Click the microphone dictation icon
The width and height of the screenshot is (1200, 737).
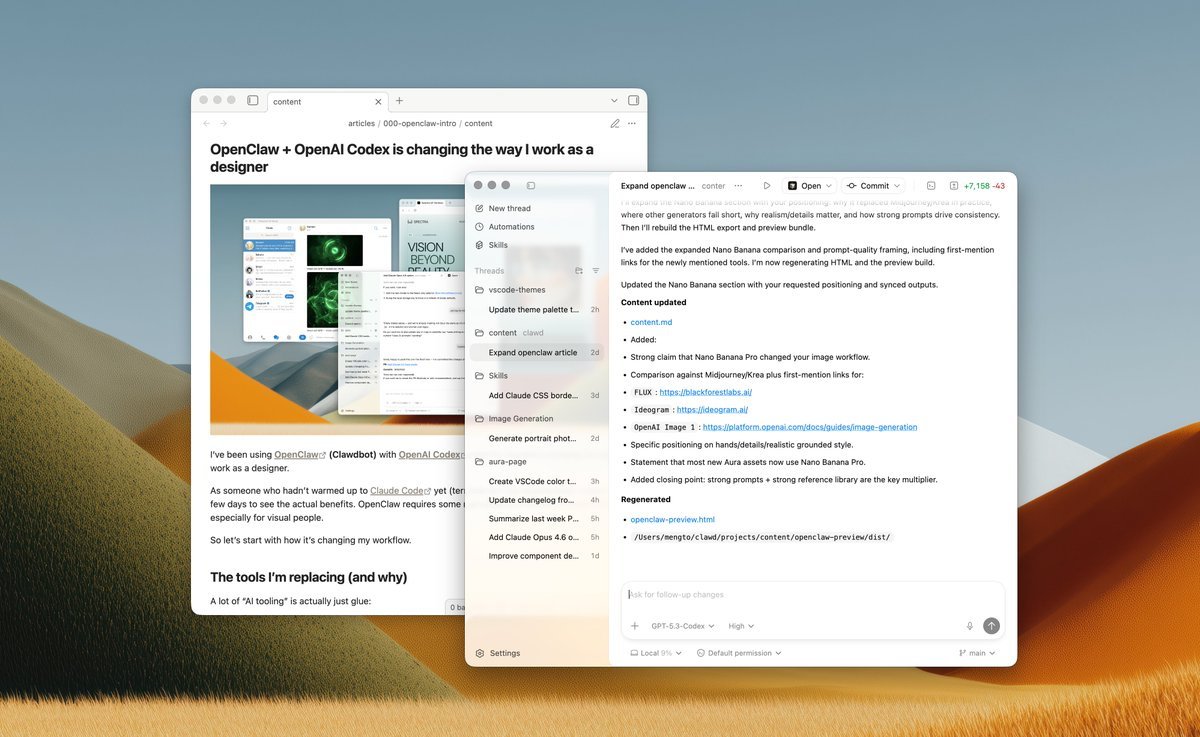(x=969, y=626)
